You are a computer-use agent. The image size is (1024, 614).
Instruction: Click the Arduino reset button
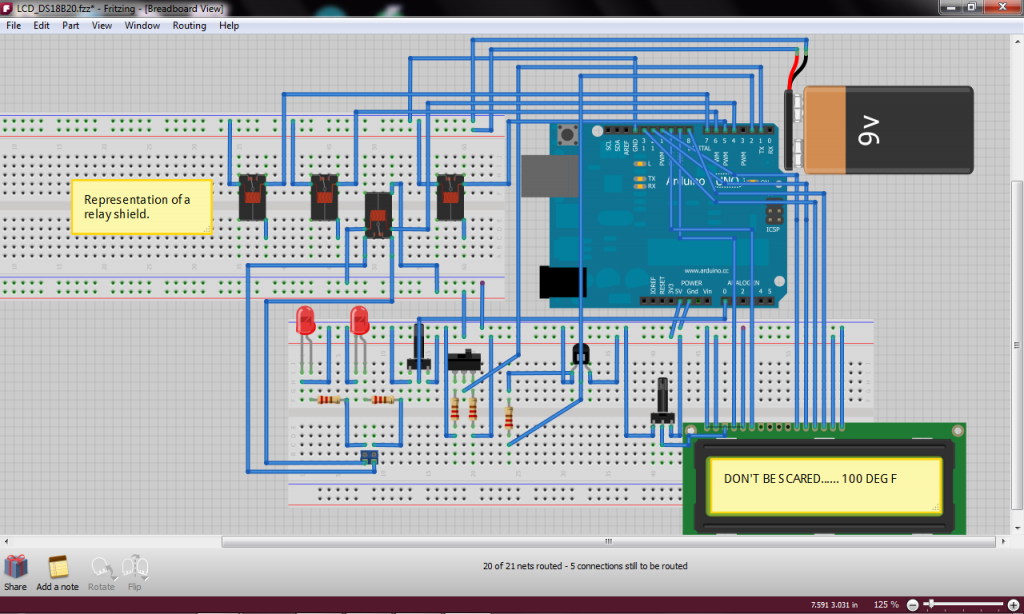coord(567,135)
